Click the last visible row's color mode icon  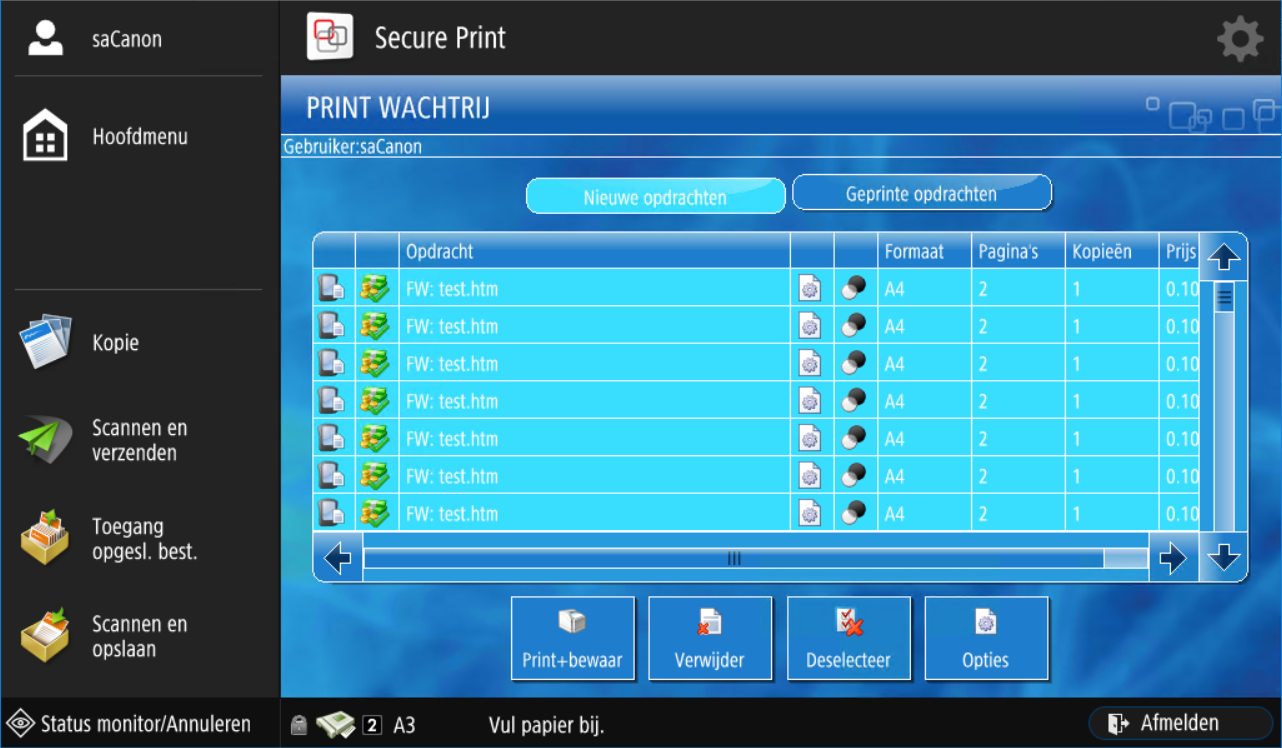(x=854, y=513)
